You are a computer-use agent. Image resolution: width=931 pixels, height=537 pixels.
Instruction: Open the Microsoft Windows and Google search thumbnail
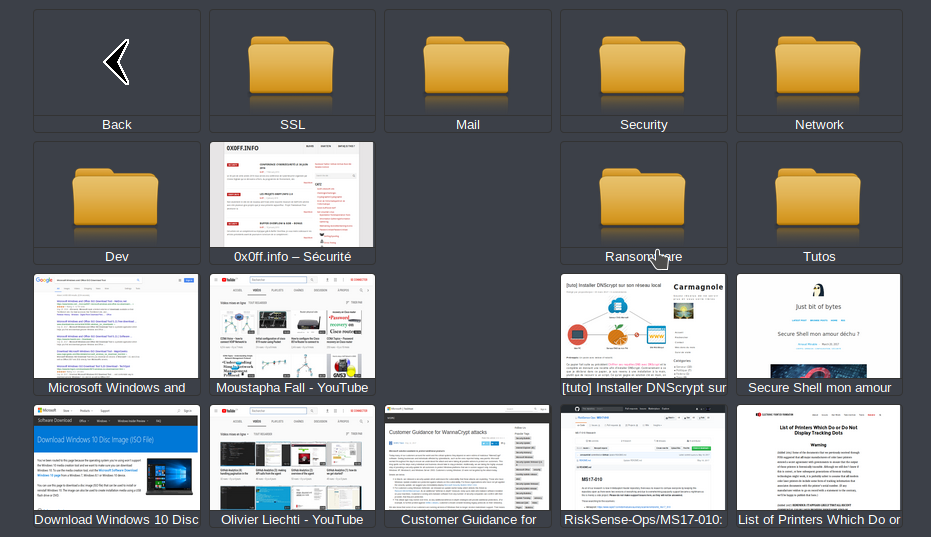[x=116, y=326]
